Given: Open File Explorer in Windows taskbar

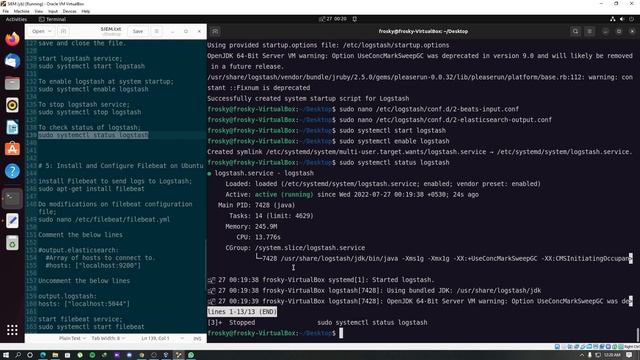Looking at the screenshot, I should click(x=55, y=355).
